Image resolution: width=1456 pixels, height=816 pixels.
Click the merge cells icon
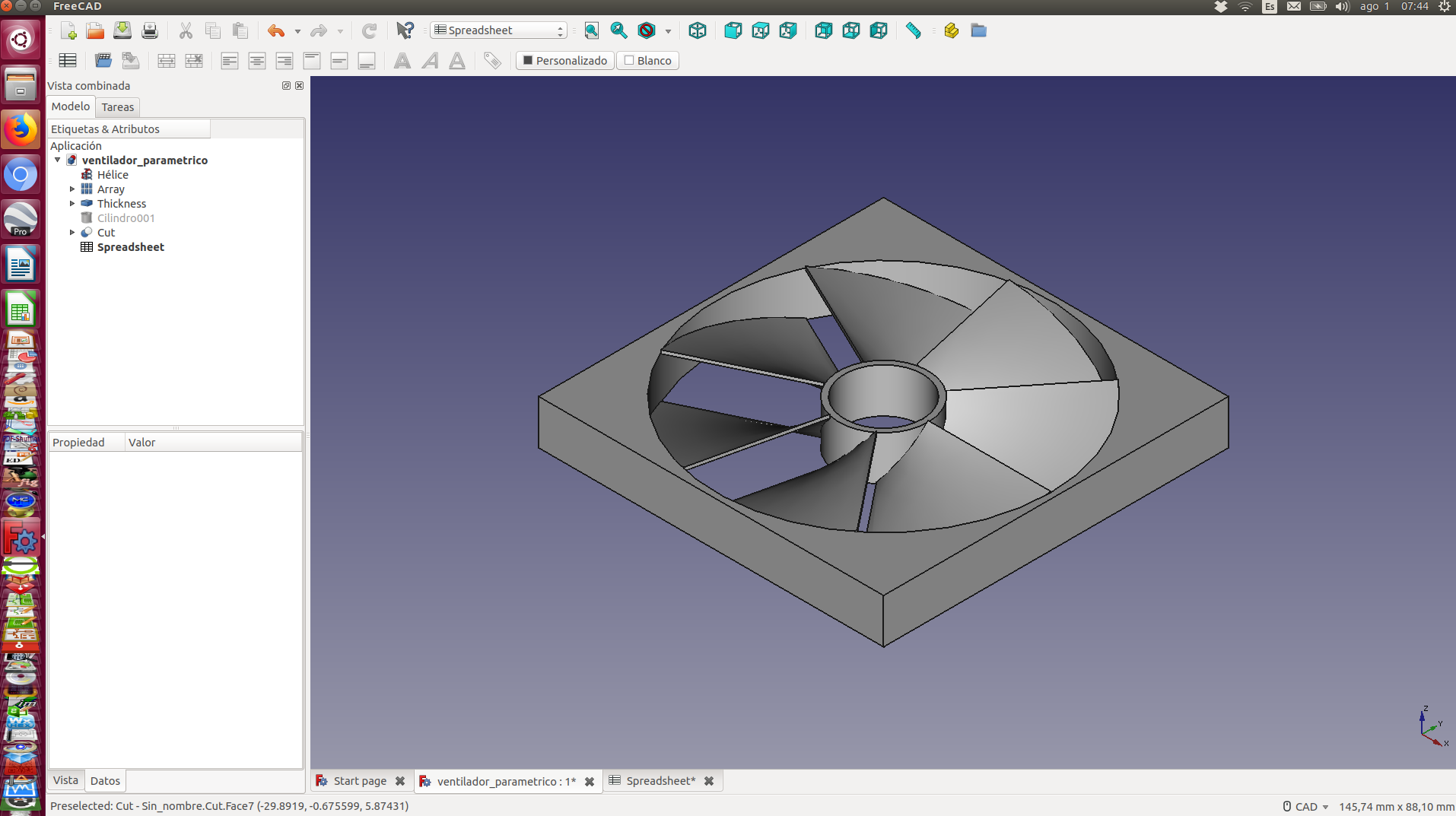tap(166, 61)
